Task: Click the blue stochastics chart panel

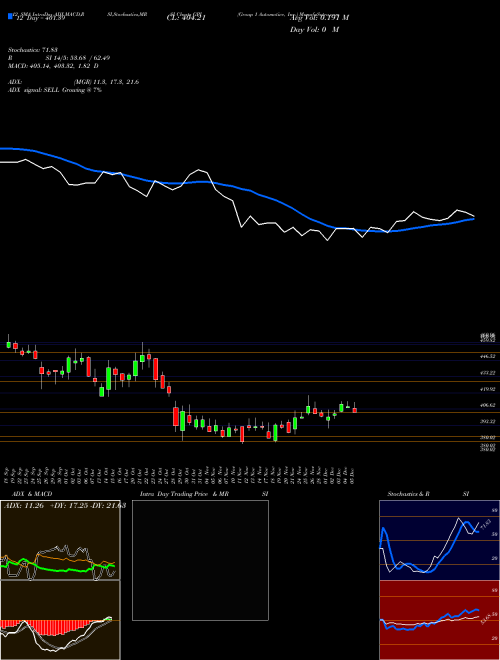Action: coord(439,540)
